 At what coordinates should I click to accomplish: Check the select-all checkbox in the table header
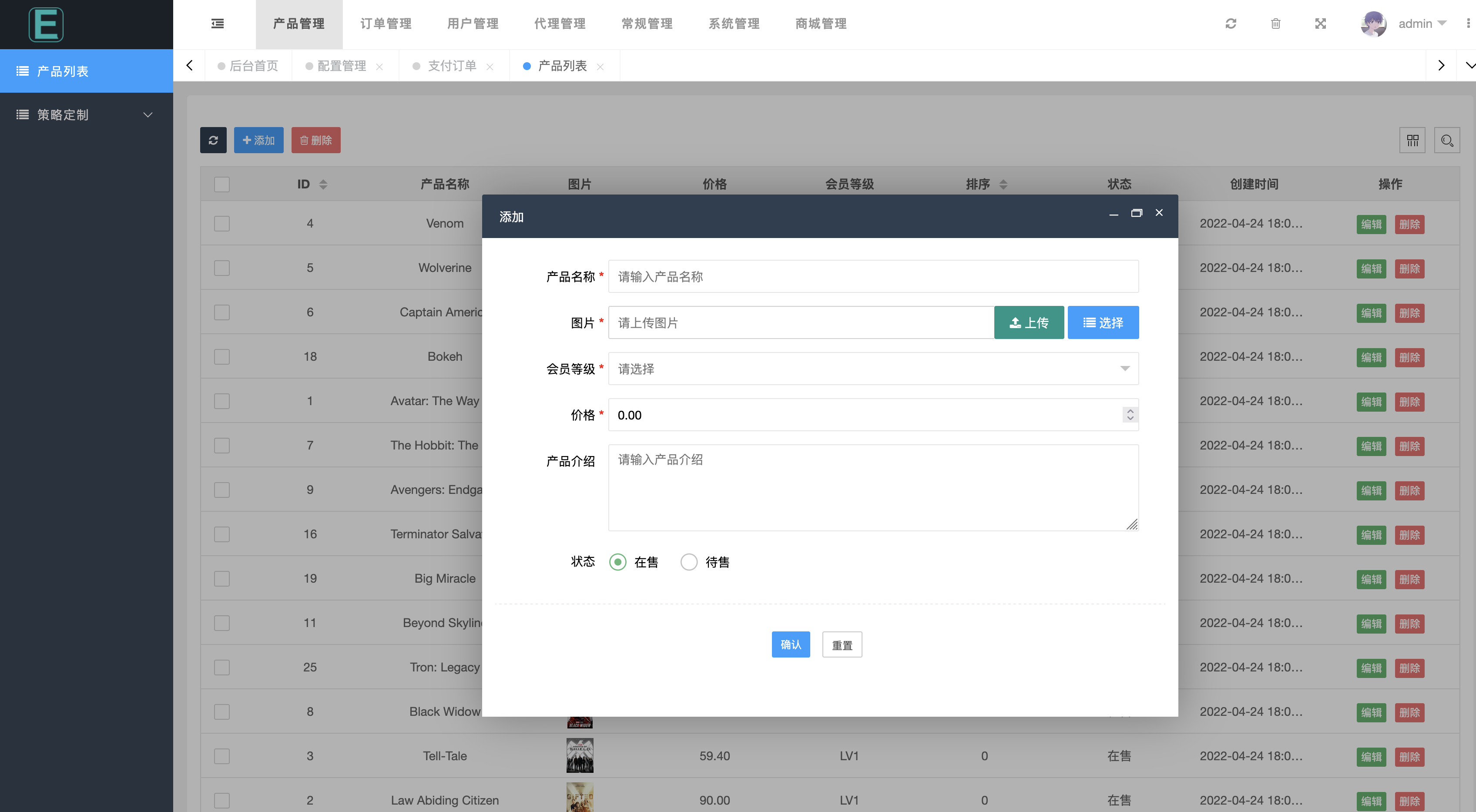pyautogui.click(x=222, y=184)
